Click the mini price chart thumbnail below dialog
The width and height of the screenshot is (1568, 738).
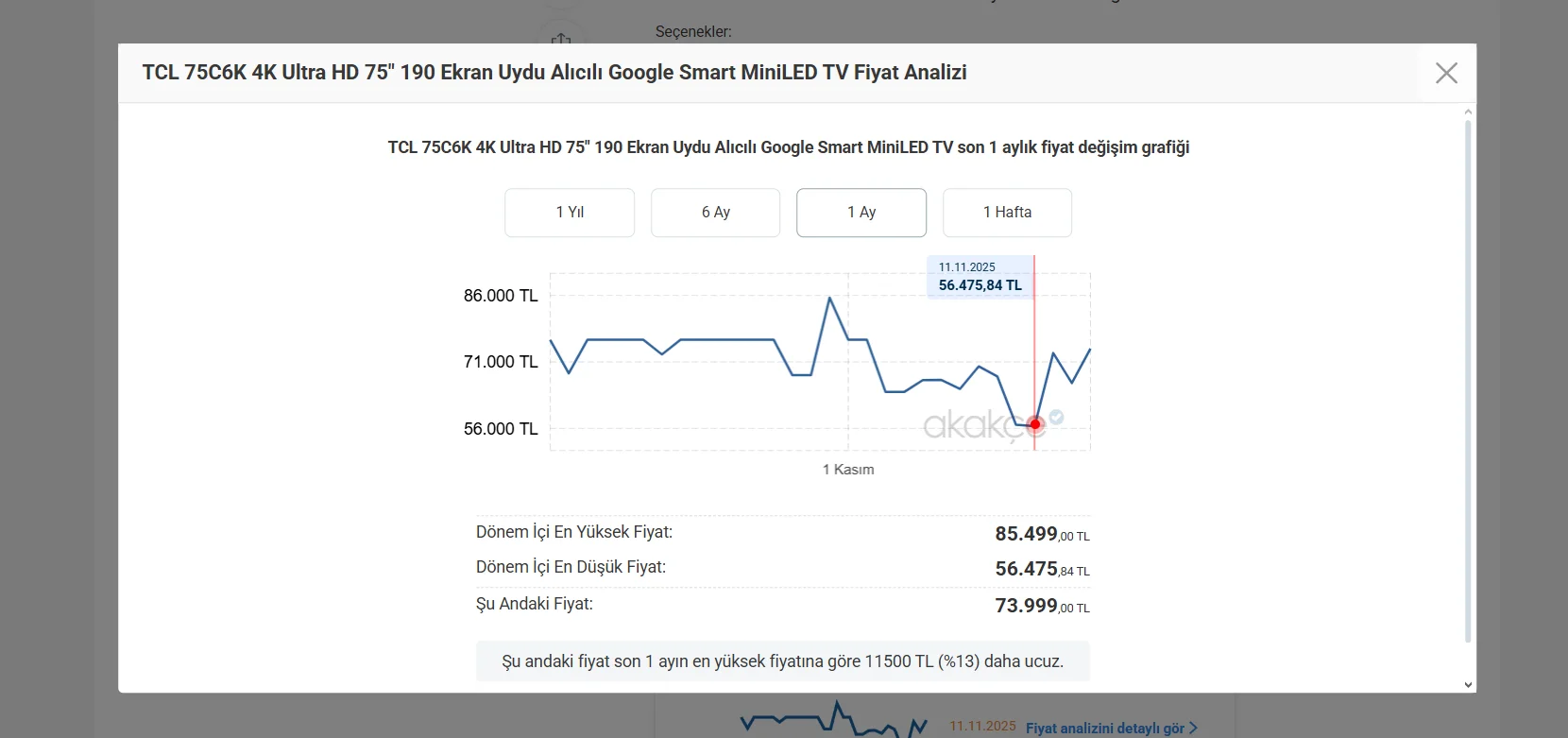[x=833, y=720]
